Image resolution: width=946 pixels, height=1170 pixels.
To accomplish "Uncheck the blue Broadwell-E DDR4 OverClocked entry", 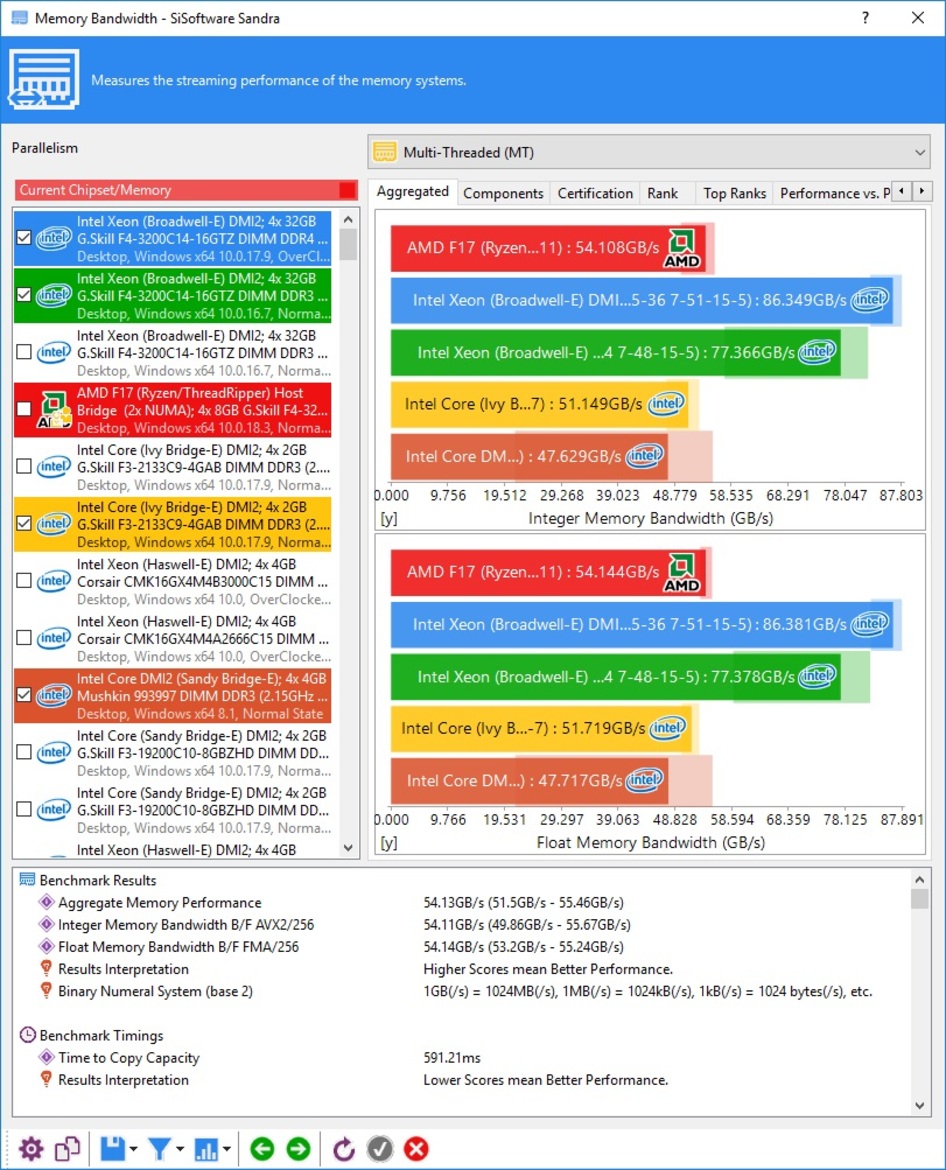I will click(x=24, y=238).
